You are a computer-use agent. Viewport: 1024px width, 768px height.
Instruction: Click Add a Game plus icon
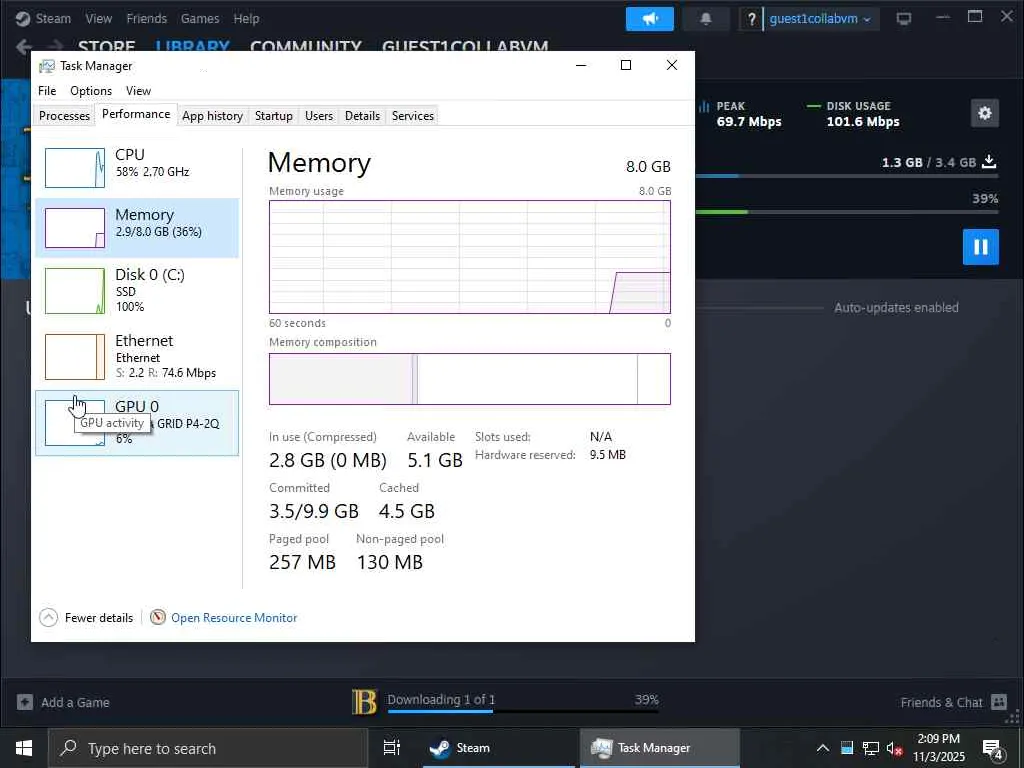(25, 702)
